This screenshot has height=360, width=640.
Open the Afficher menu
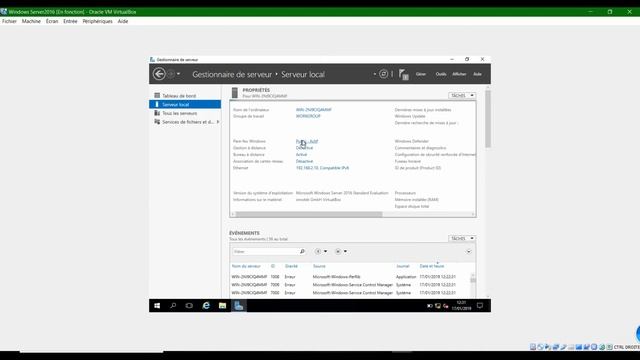[459, 74]
